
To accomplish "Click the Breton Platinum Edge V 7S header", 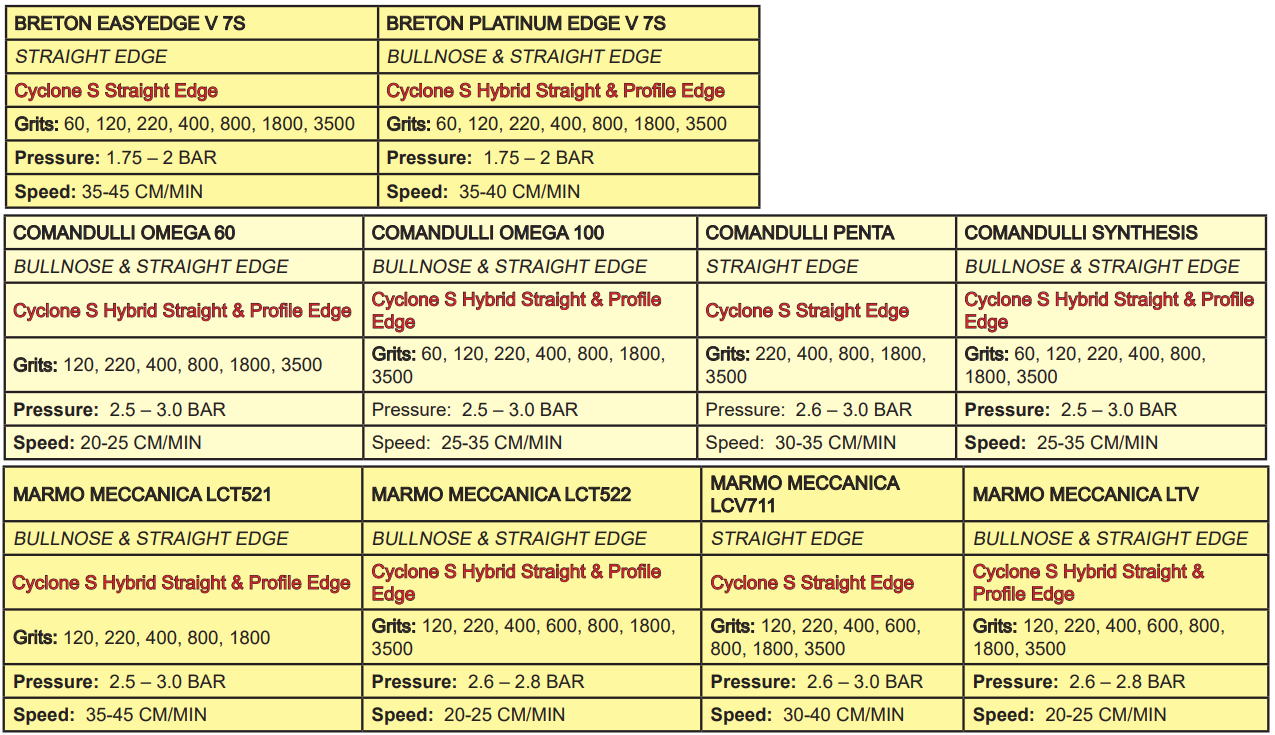I will [526, 23].
